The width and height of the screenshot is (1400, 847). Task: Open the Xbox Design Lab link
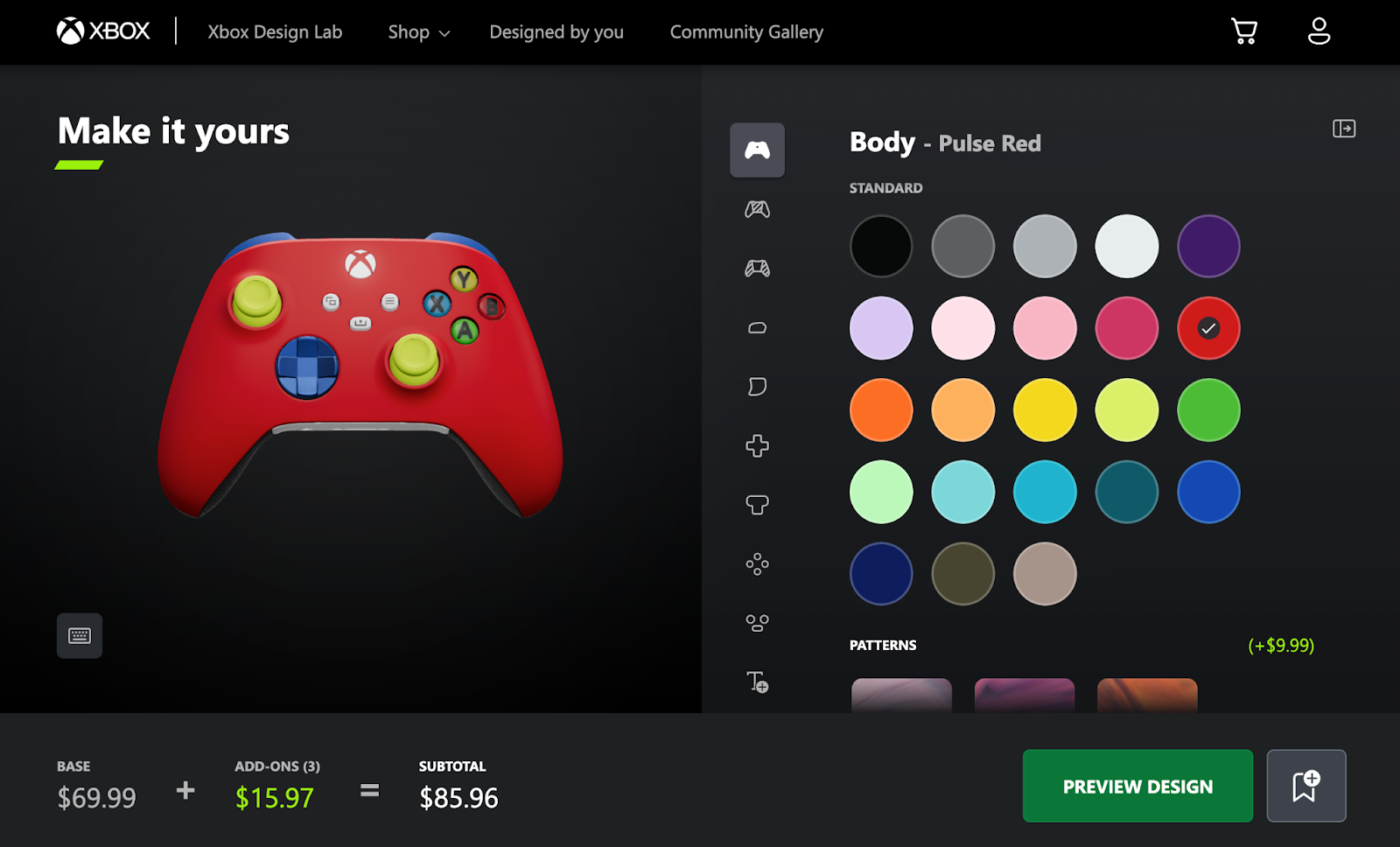[275, 32]
